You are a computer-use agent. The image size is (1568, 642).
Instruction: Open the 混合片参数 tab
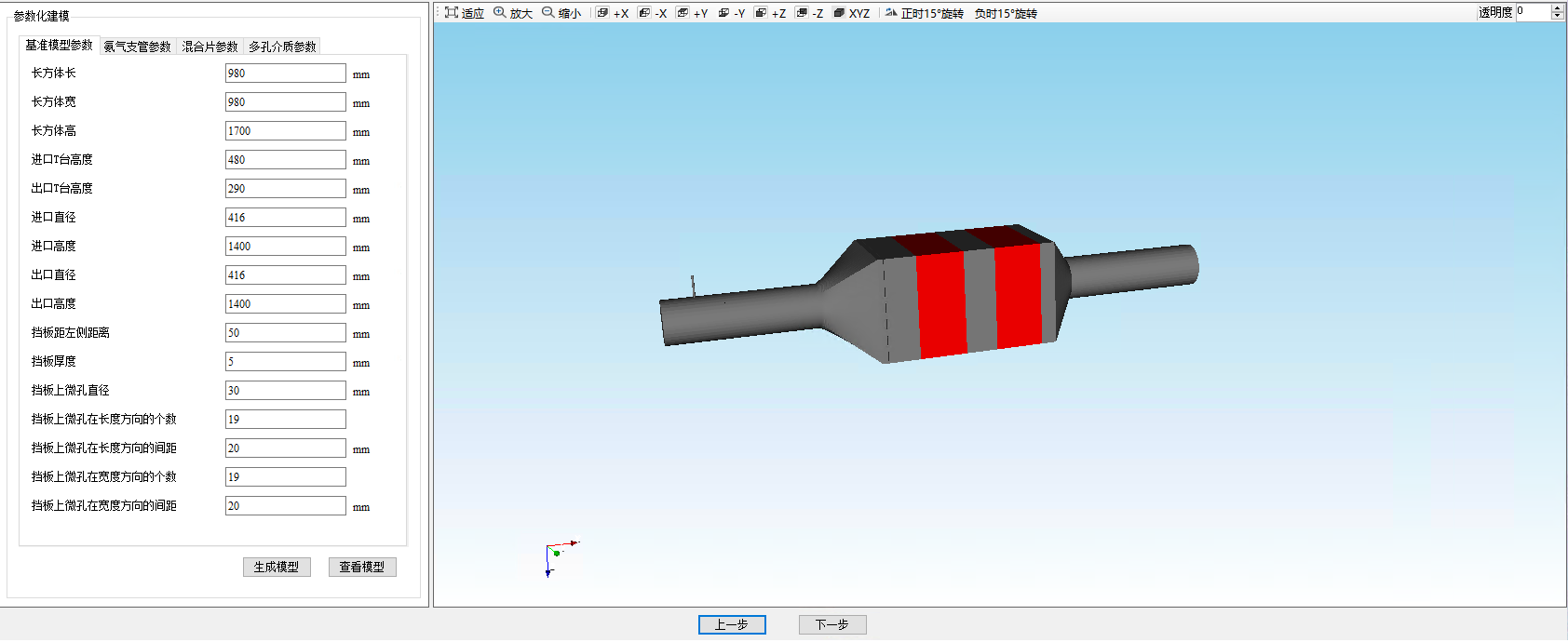coord(210,47)
